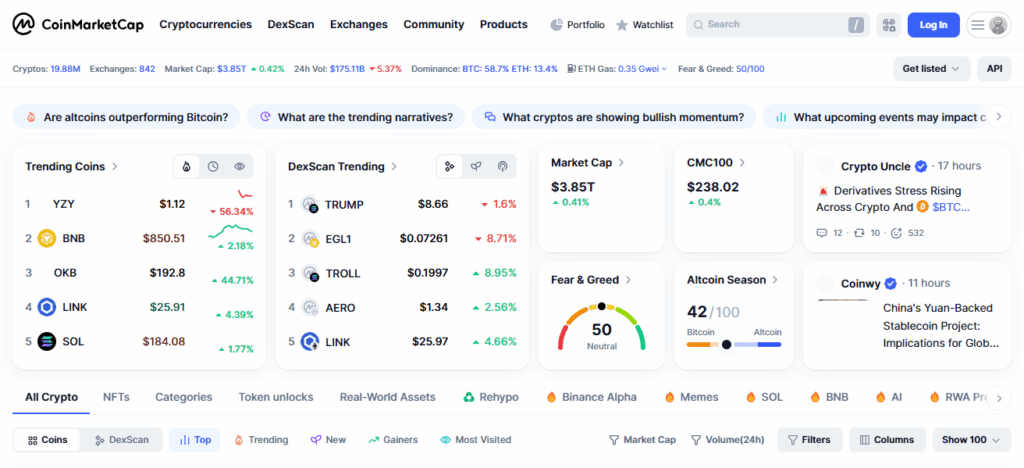
Task: Switch to the Coins view toggle
Action: click(48, 440)
